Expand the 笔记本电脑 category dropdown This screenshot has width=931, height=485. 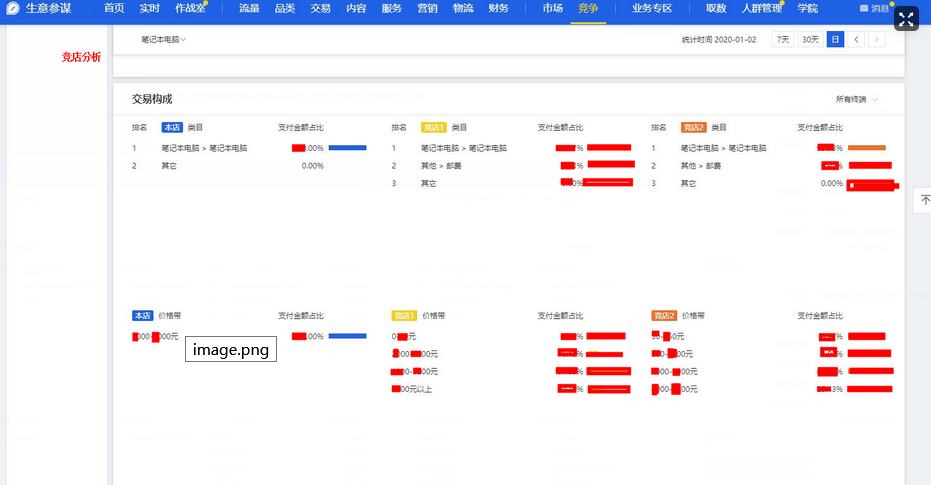coord(163,39)
